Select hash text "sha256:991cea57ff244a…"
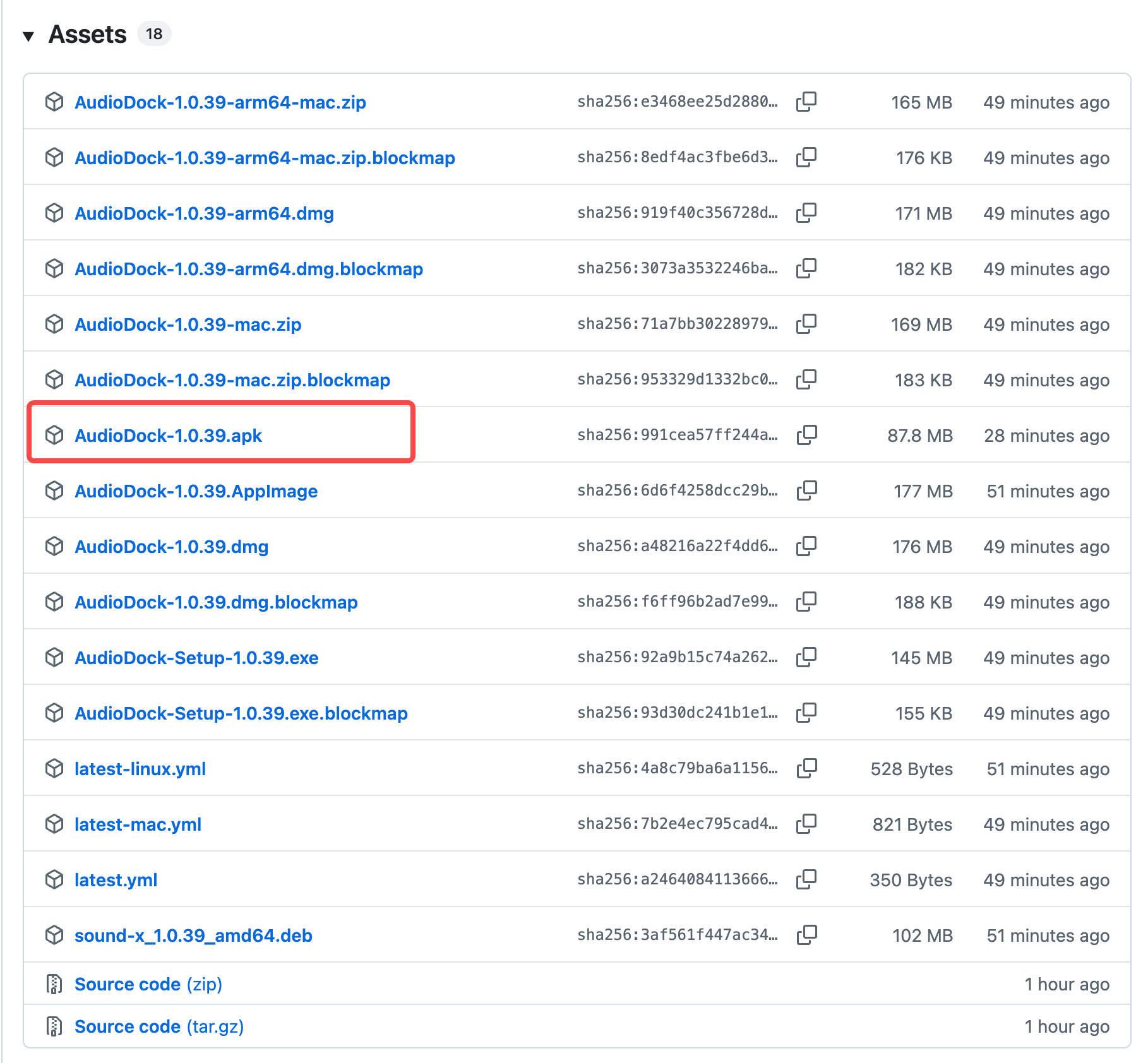The image size is (1148, 1063). coord(678,435)
